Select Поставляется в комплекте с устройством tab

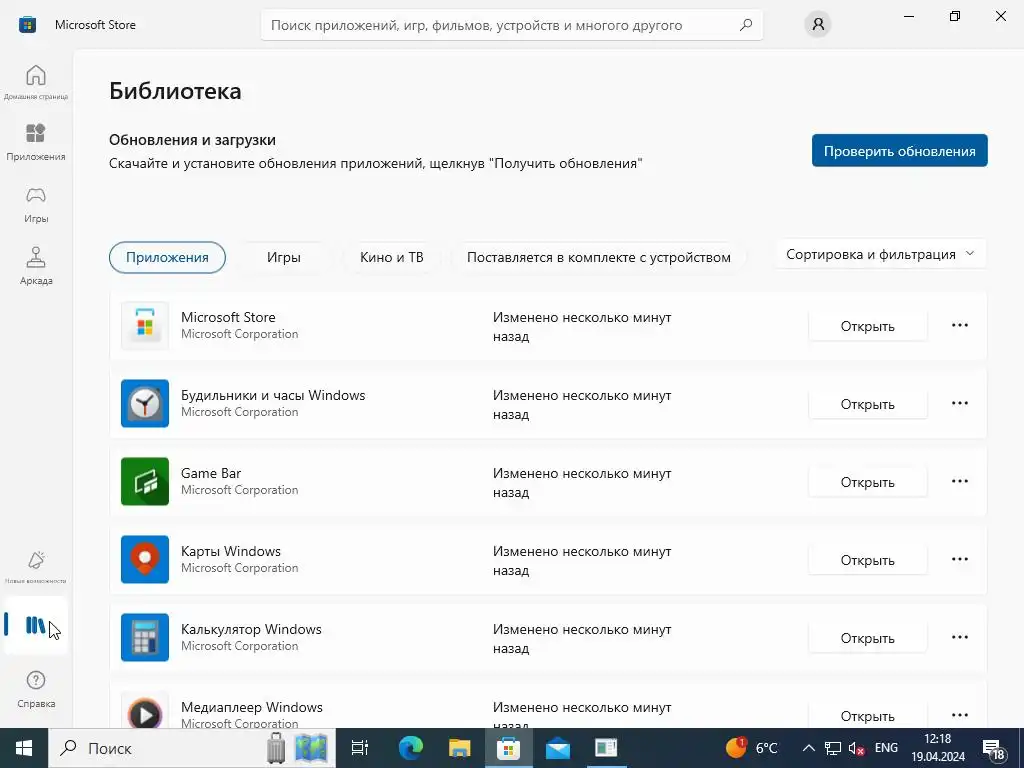pos(599,257)
